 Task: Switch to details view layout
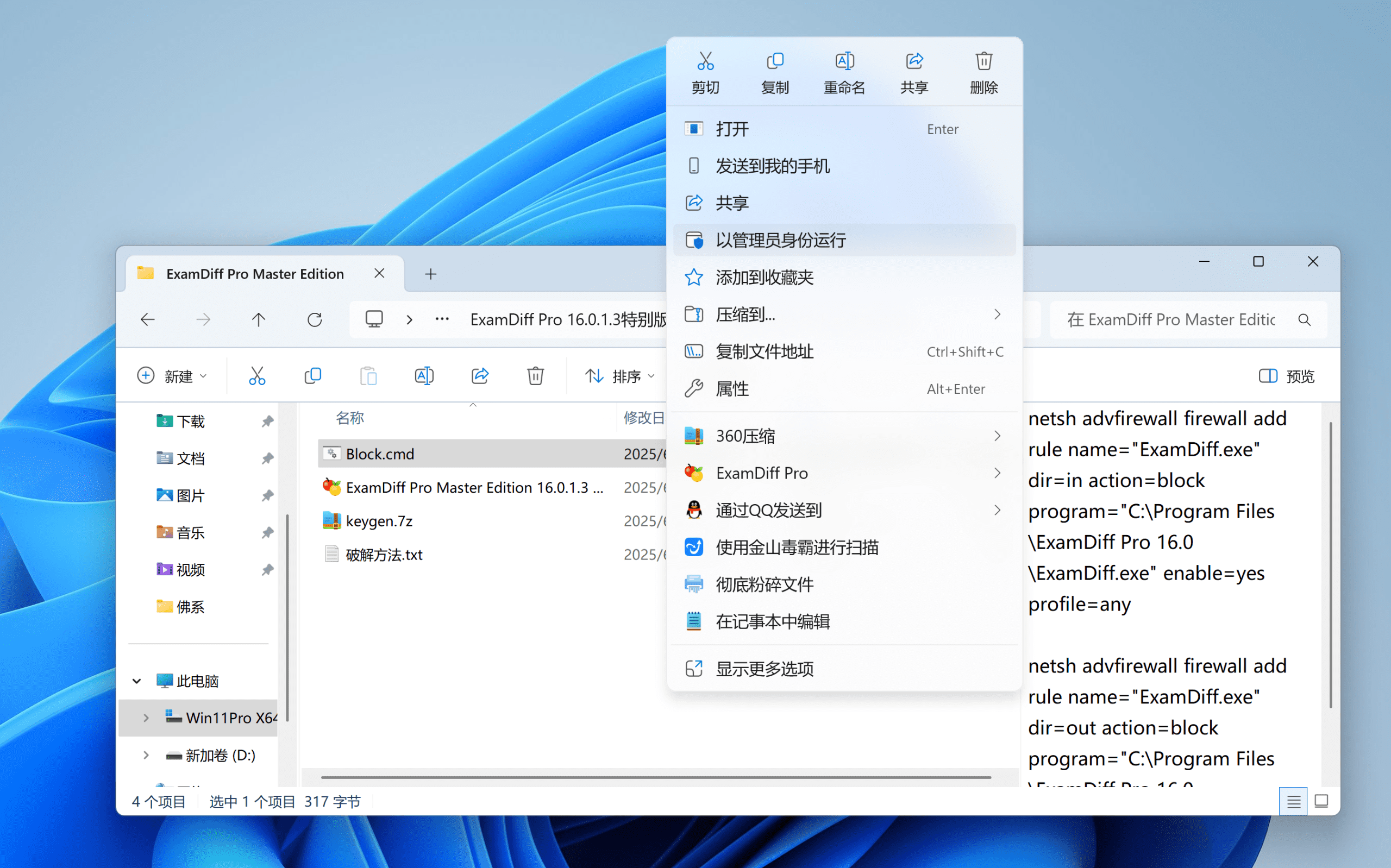coord(1293,801)
